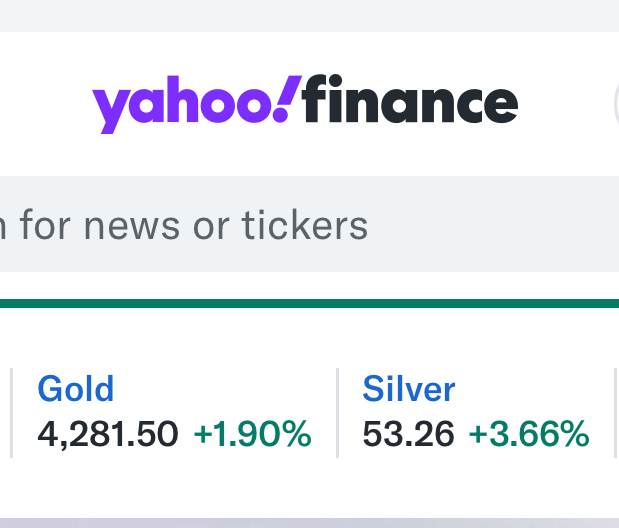619x528 pixels.
Task: Click the dark finance wordmark
Action: [x=410, y=102]
